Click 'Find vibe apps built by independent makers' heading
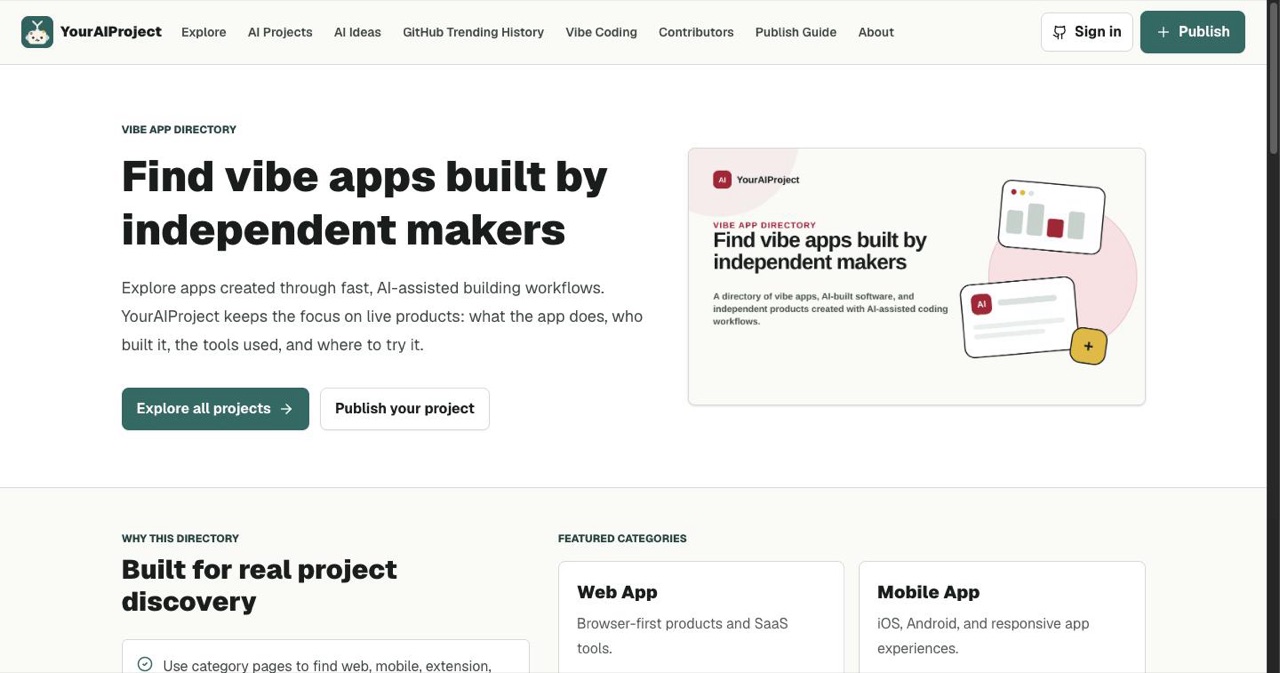 click(365, 203)
